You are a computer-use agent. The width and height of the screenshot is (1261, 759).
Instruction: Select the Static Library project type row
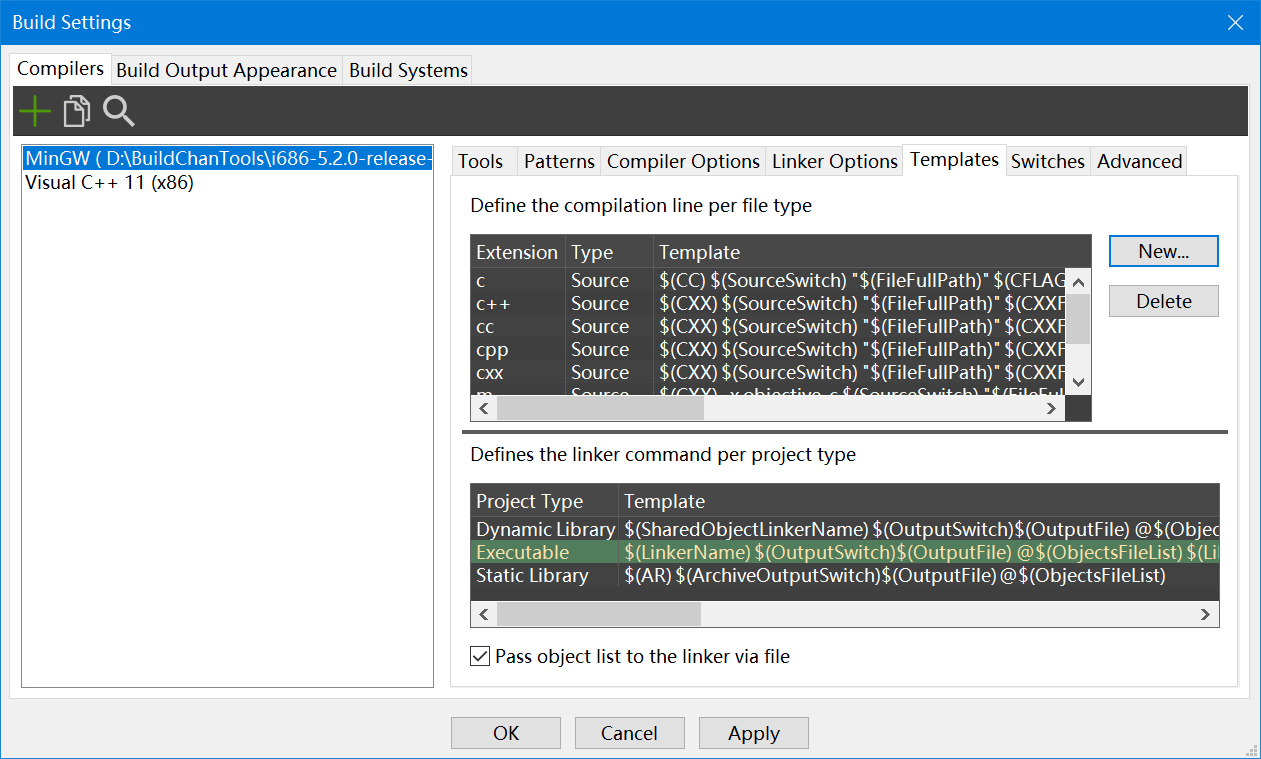532,576
